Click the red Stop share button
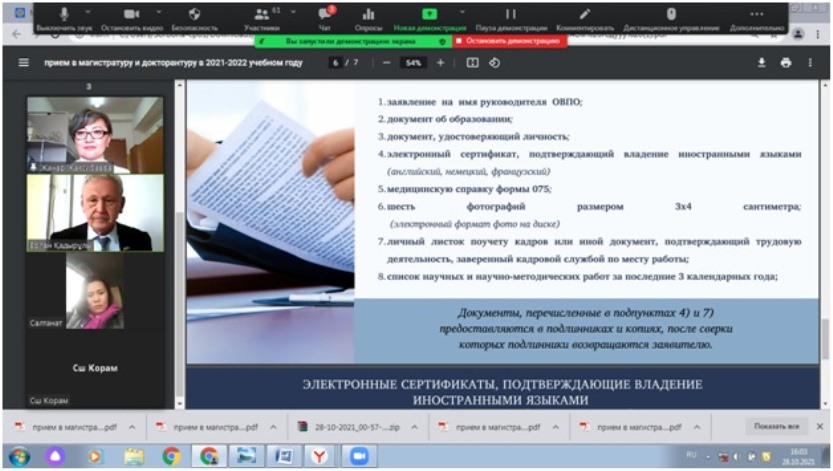Image resolution: width=833 pixels, height=471 pixels. [x=508, y=42]
